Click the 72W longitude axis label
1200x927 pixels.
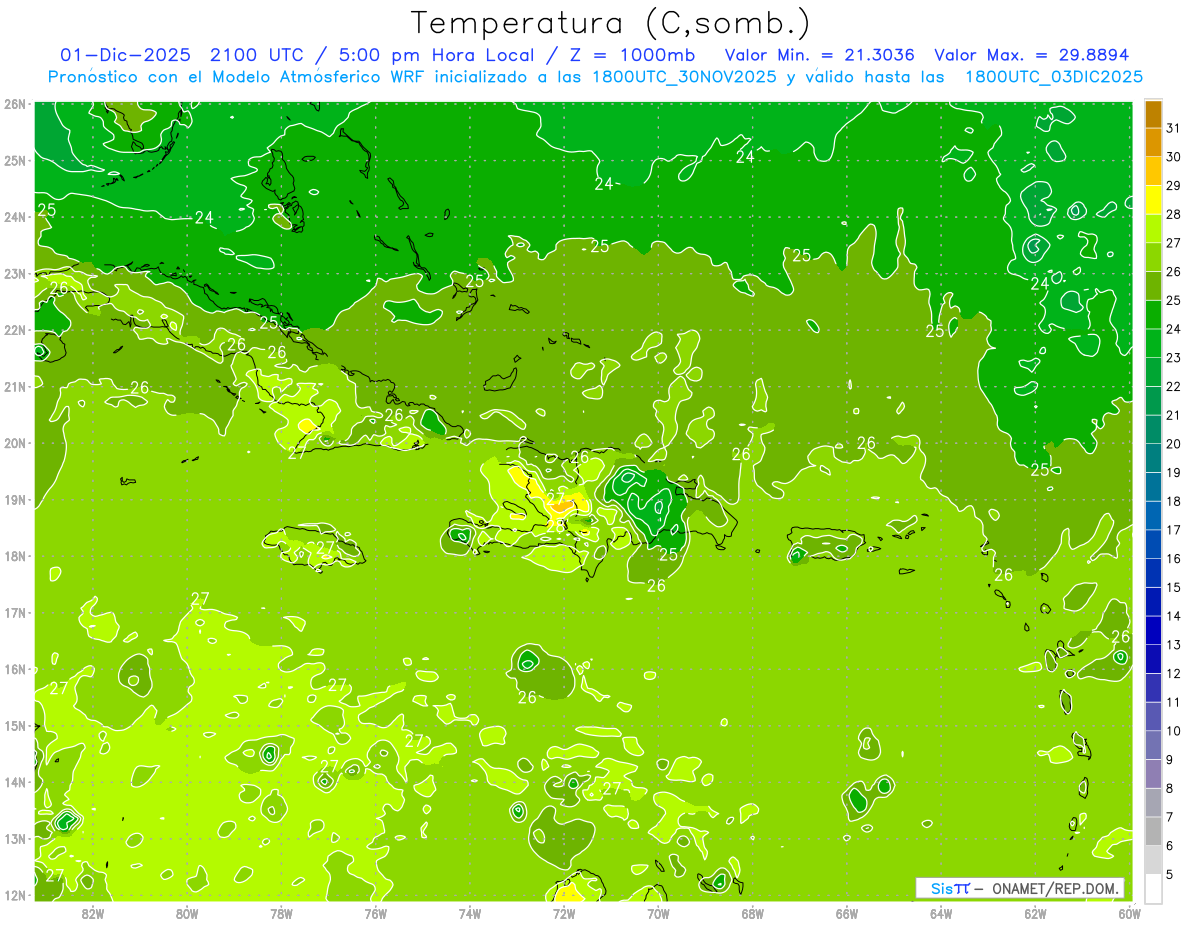(x=564, y=912)
